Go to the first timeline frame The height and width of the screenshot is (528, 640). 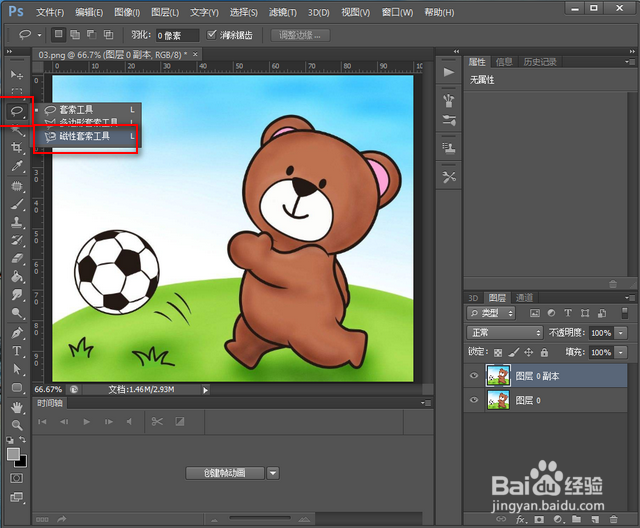pyautogui.click(x=42, y=422)
